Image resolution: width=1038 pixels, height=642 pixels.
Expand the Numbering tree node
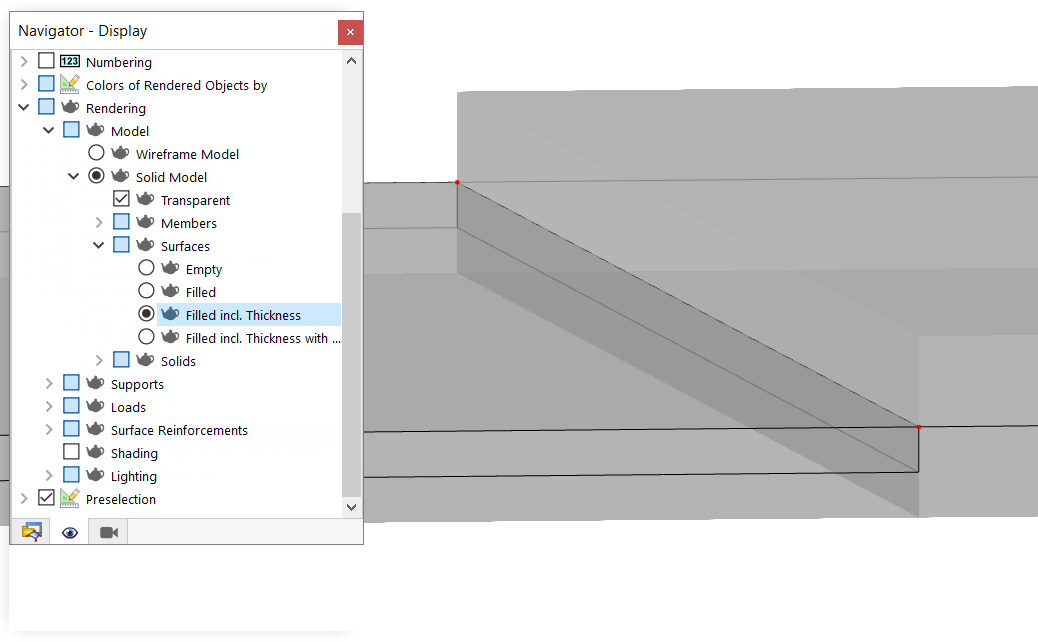pos(24,62)
